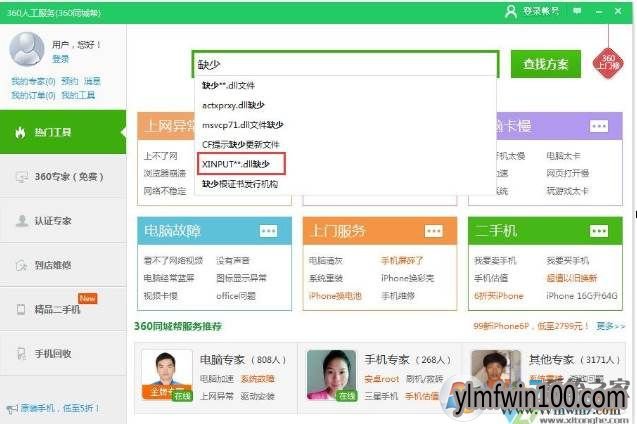This screenshot has width=637, height=424.
Task: Open the 精品二手机 sidebar tab
Action: point(63,309)
